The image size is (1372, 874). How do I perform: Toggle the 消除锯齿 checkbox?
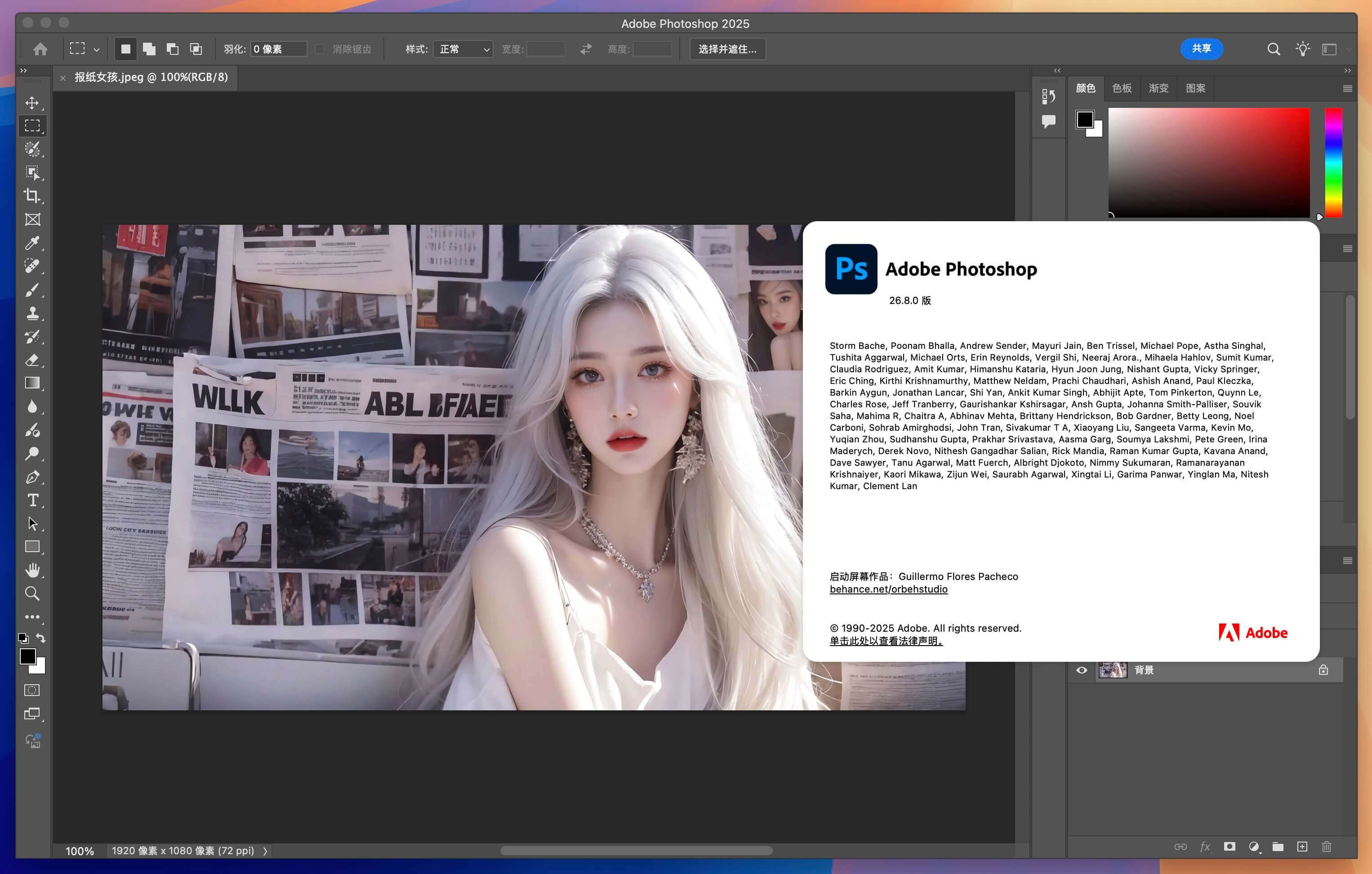coord(320,49)
